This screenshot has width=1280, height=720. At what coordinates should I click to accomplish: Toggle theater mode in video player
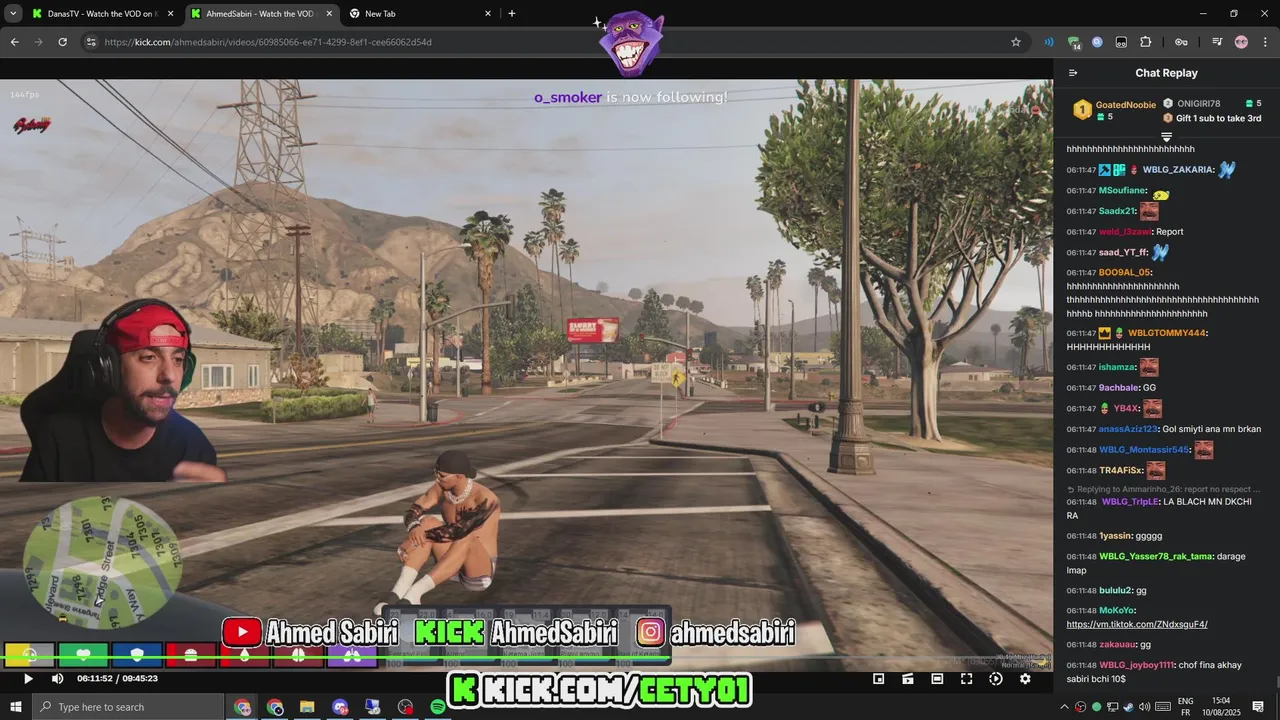(937, 679)
